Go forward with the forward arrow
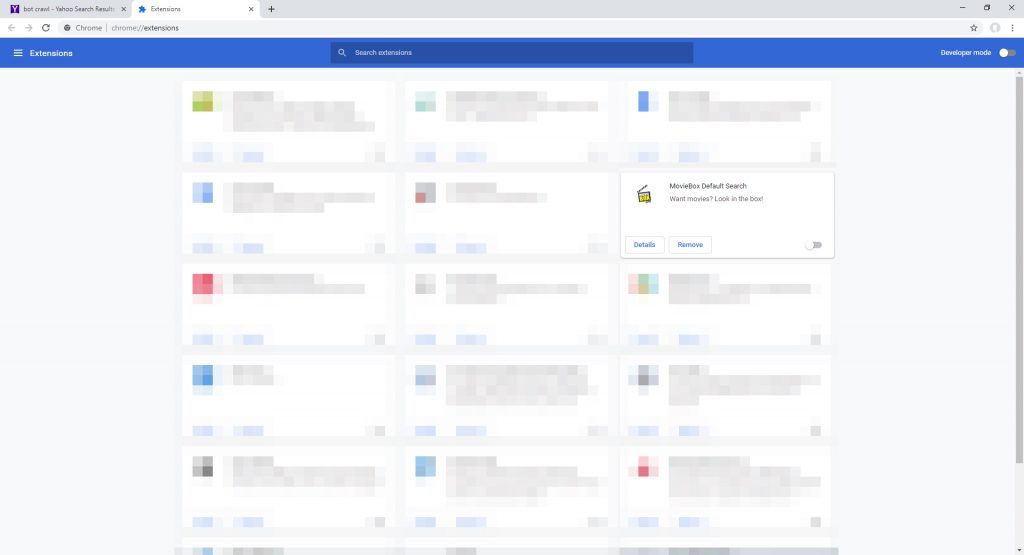 (29, 28)
